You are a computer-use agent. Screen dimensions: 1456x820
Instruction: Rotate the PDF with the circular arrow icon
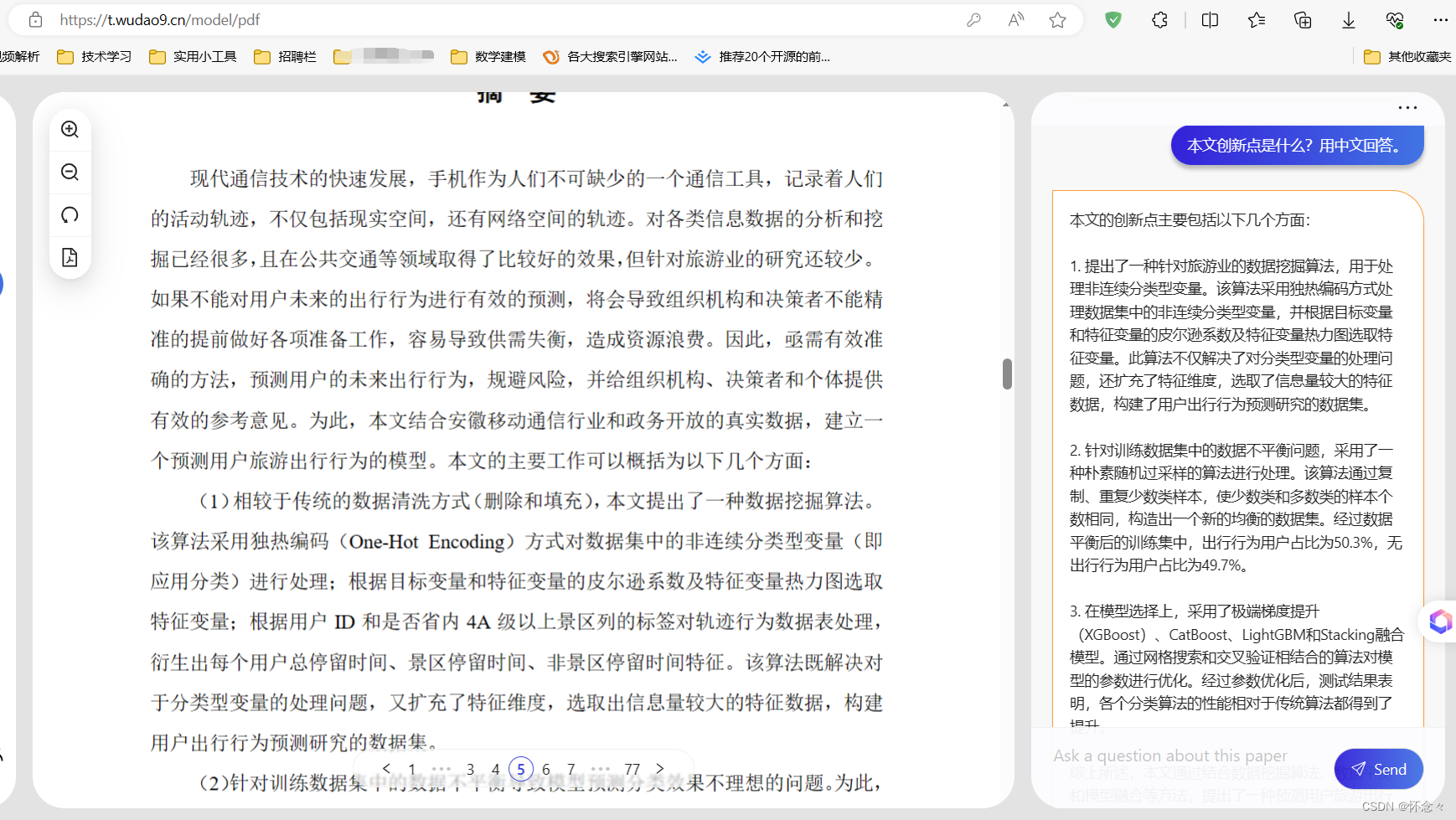coord(70,214)
